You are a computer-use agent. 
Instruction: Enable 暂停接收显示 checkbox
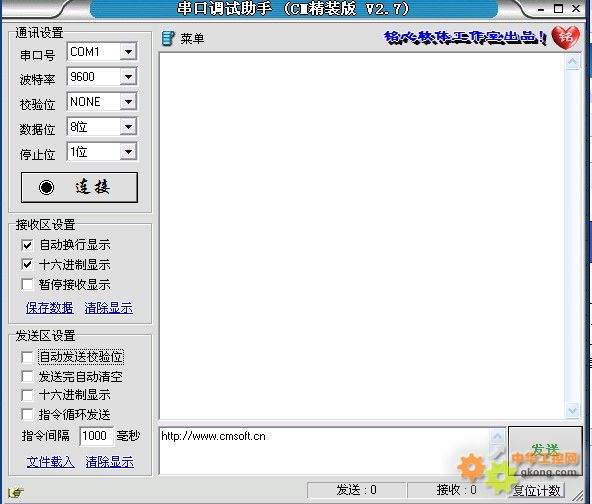27,284
